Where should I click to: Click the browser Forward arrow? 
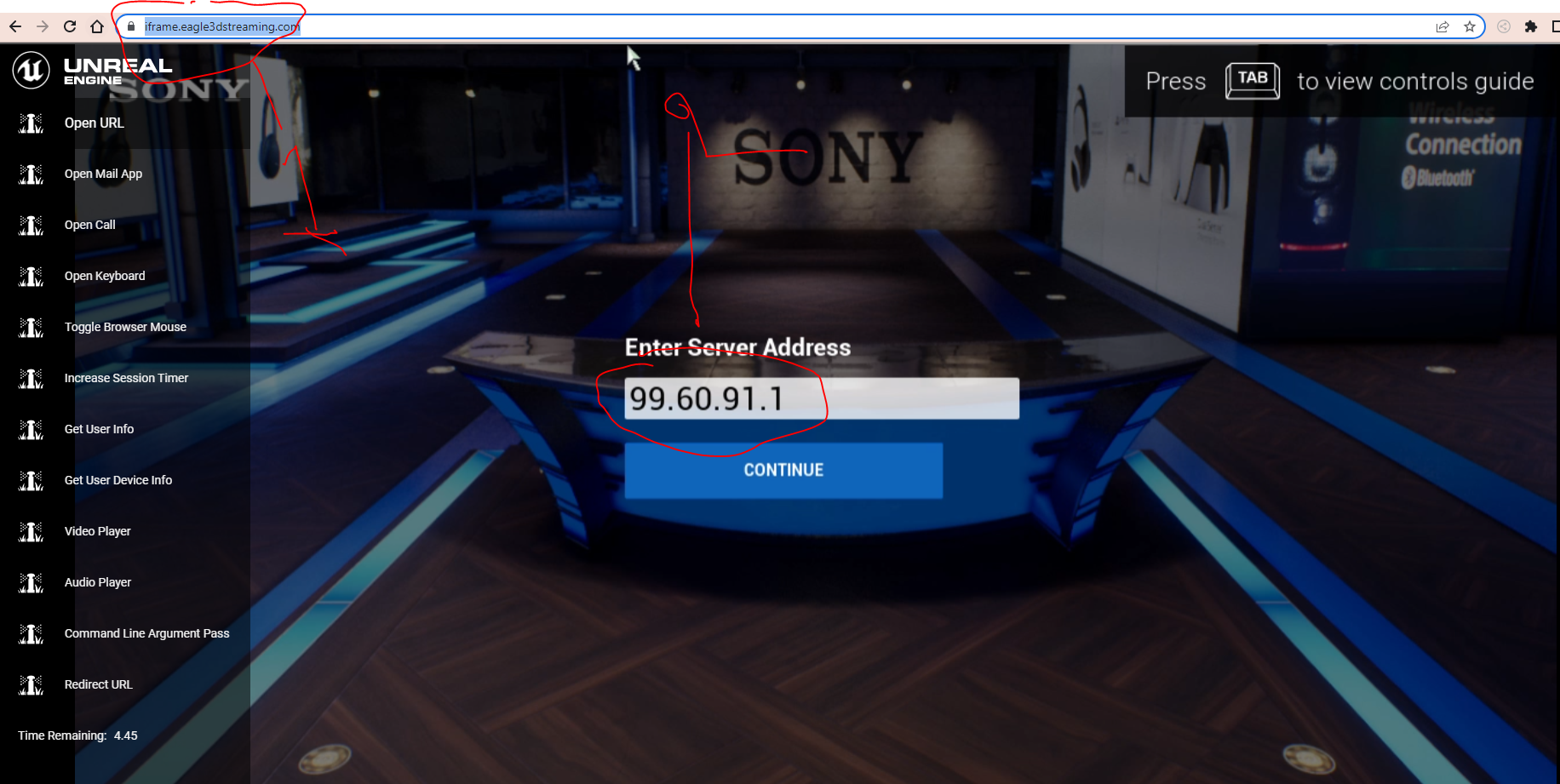point(43,26)
